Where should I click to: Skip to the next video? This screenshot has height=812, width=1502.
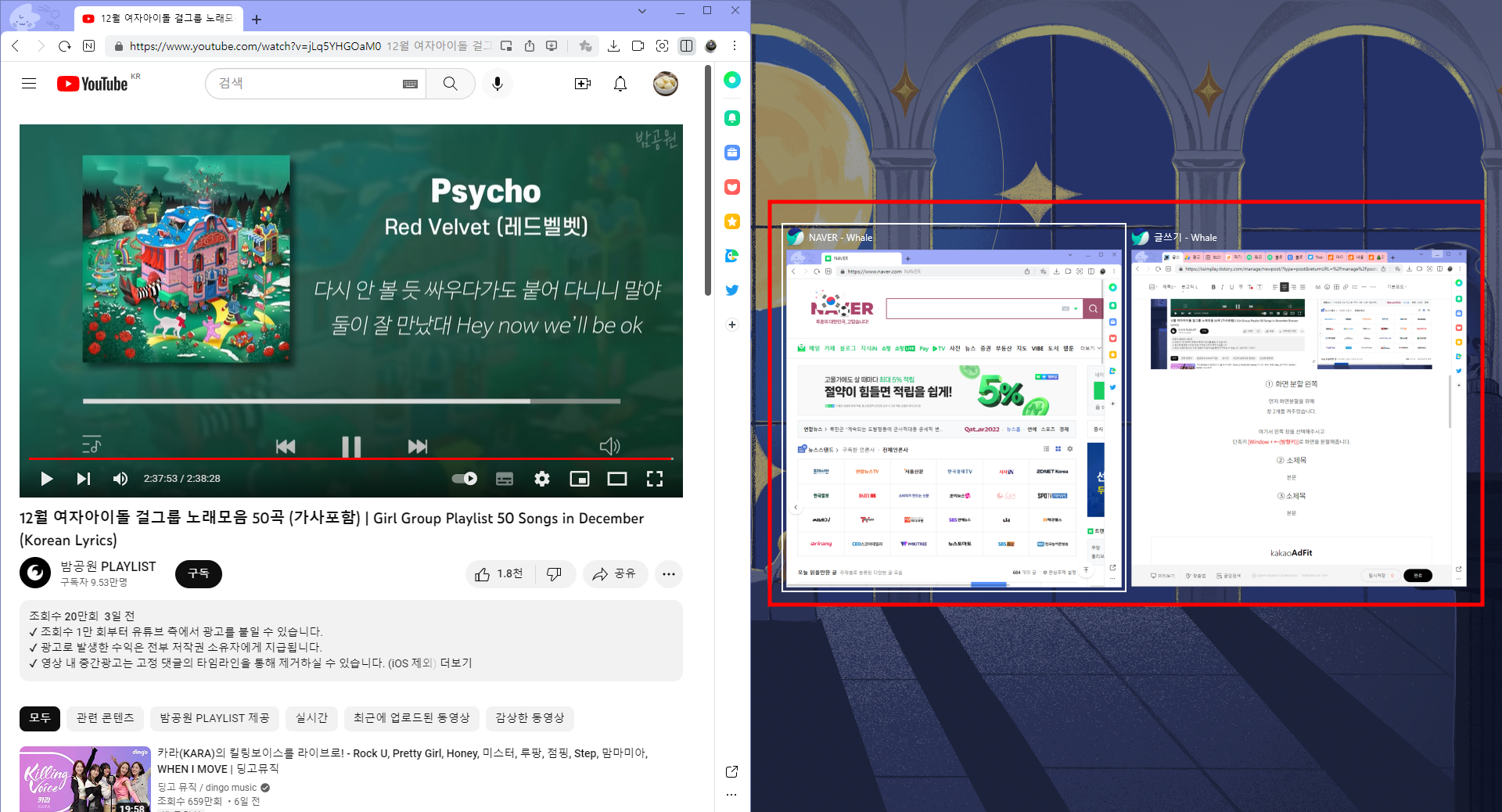(84, 479)
